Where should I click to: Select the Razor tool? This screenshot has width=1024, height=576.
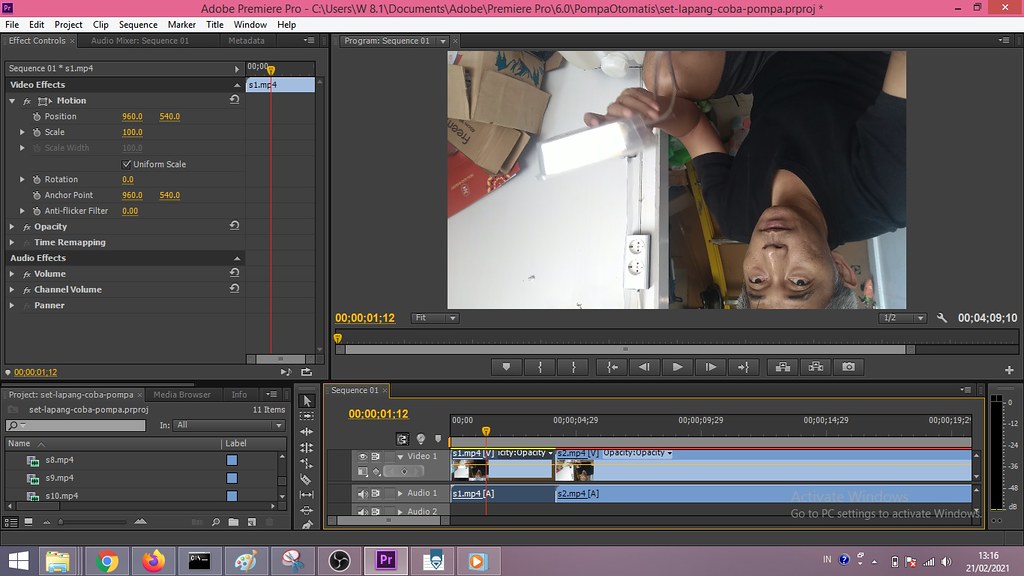[x=306, y=479]
